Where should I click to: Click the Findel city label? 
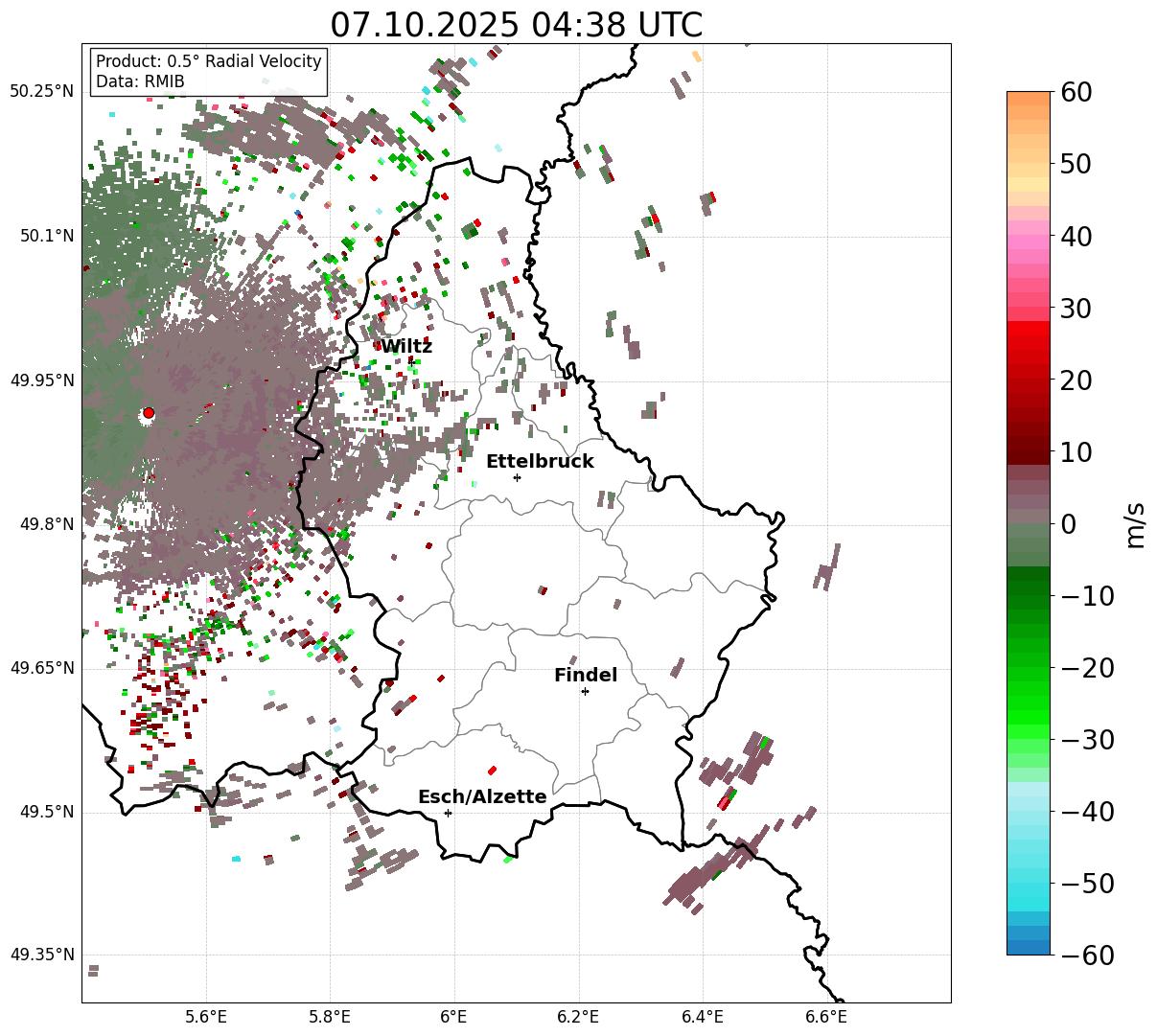pos(586,676)
